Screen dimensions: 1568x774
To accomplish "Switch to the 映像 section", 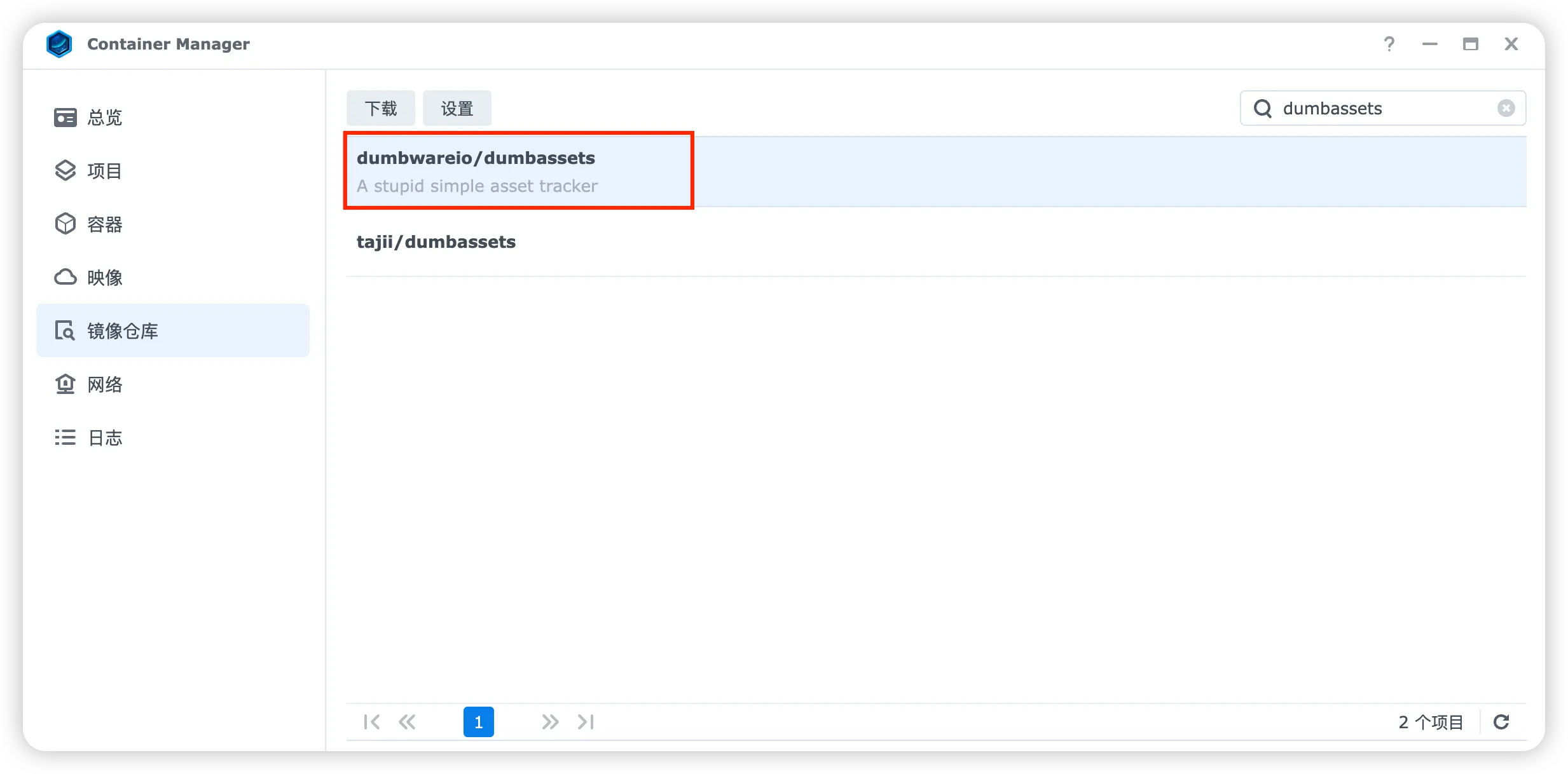I will pos(173,278).
